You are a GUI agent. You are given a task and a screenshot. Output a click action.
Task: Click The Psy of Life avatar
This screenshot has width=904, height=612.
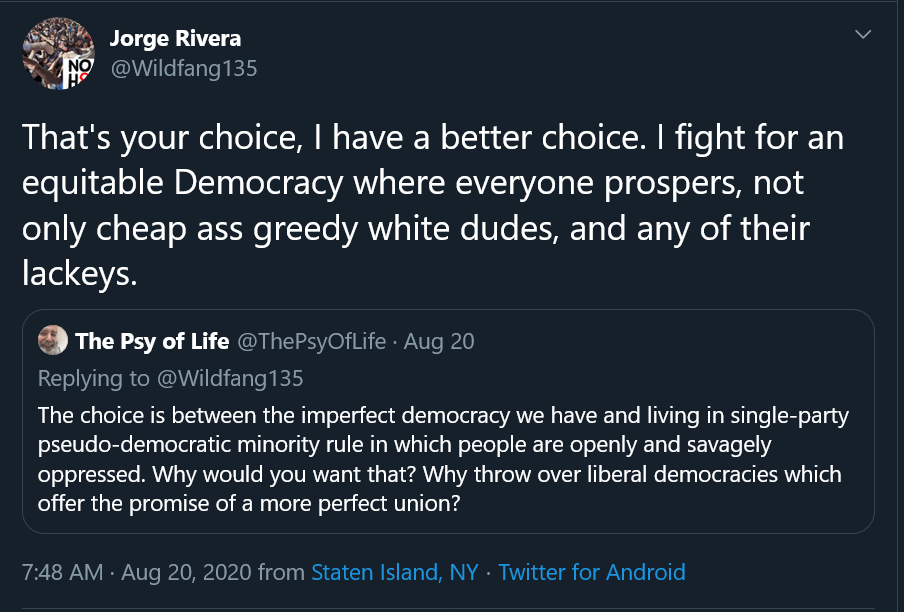53,341
